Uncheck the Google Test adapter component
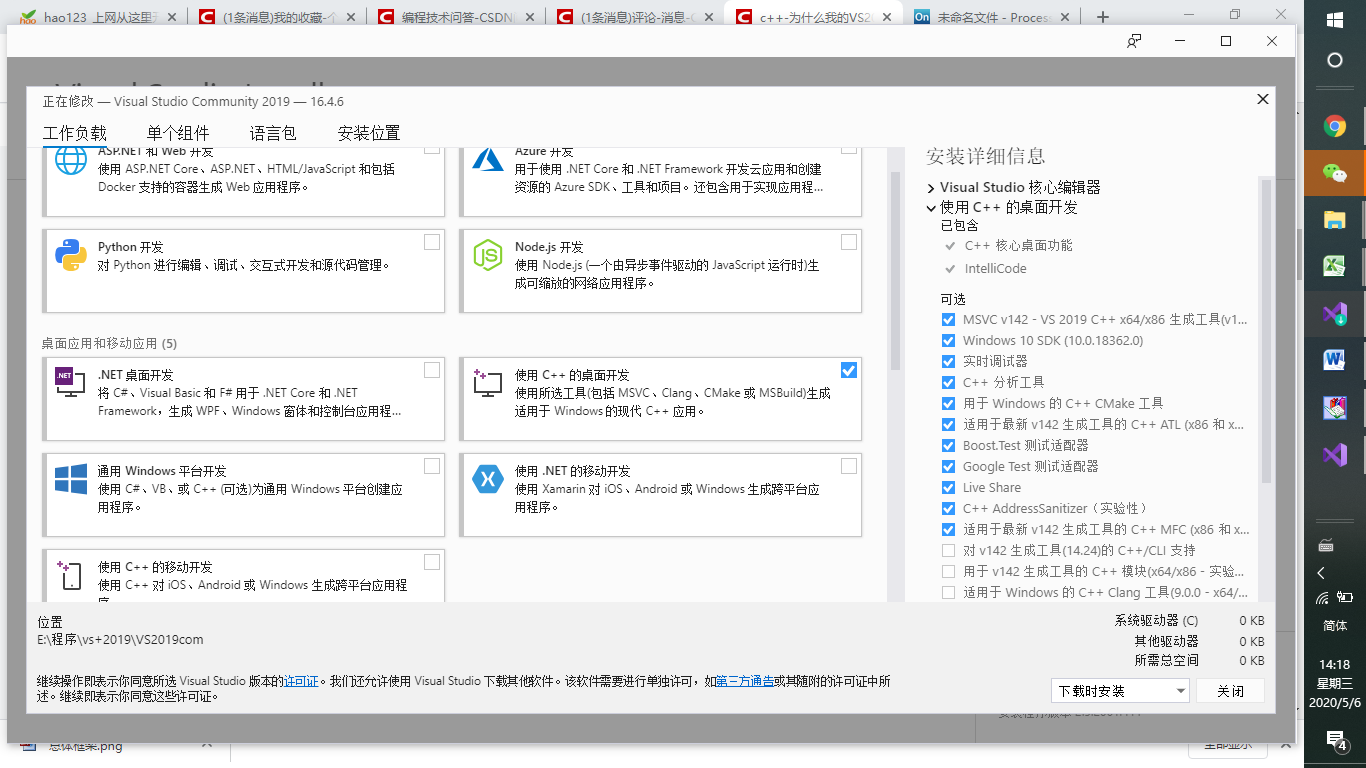 948,467
